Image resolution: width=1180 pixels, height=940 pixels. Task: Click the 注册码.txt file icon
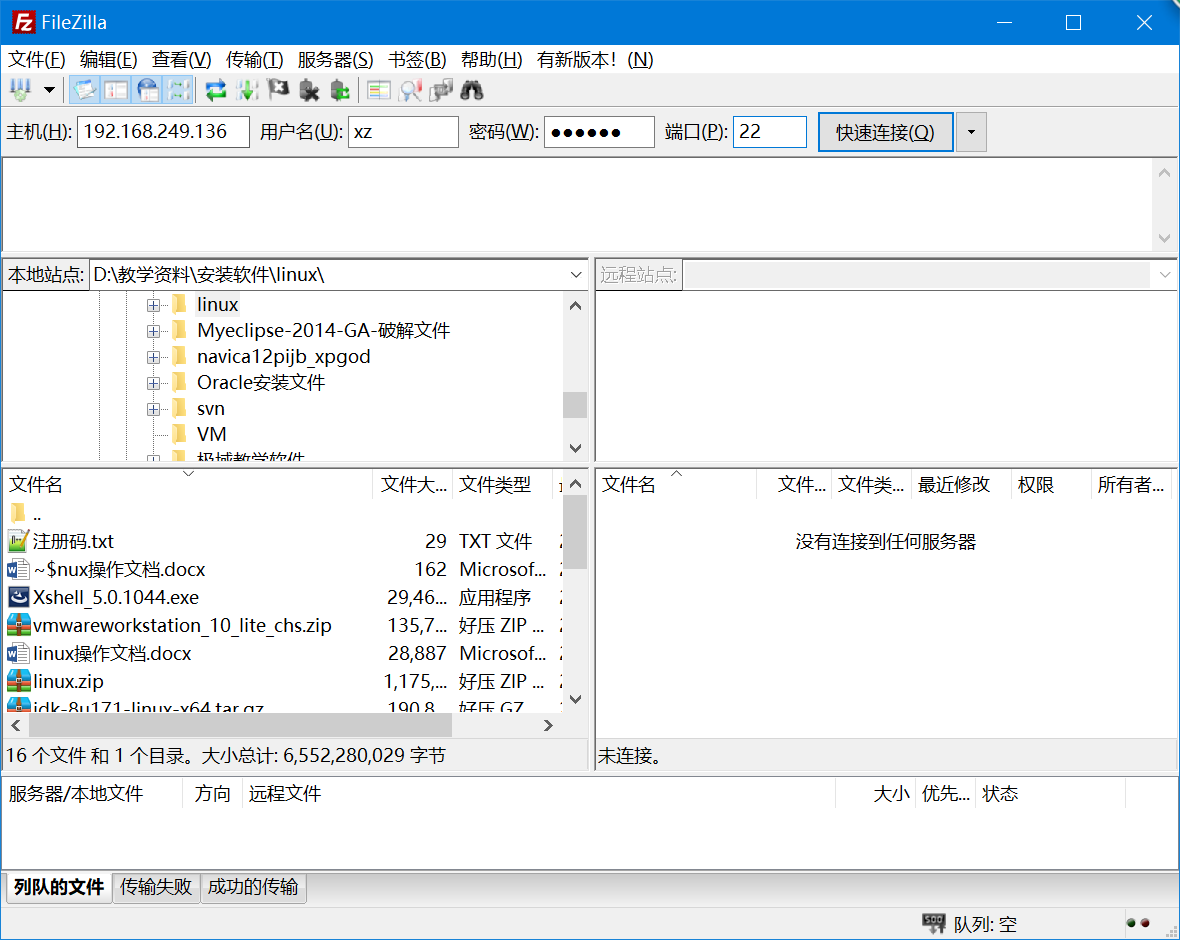point(18,541)
